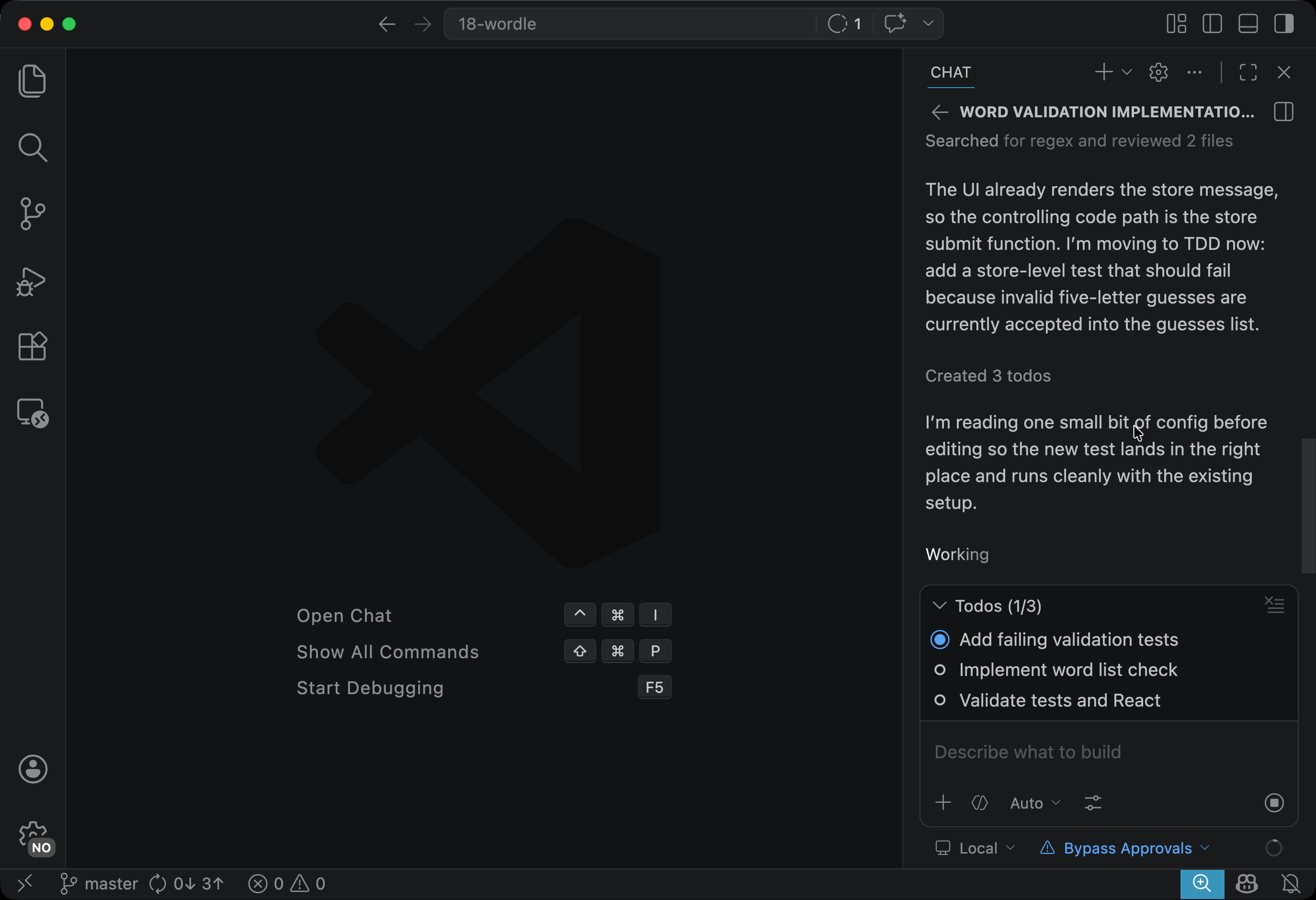The image size is (1316, 900).
Task: Collapse the Todos list
Action: [x=940, y=606]
